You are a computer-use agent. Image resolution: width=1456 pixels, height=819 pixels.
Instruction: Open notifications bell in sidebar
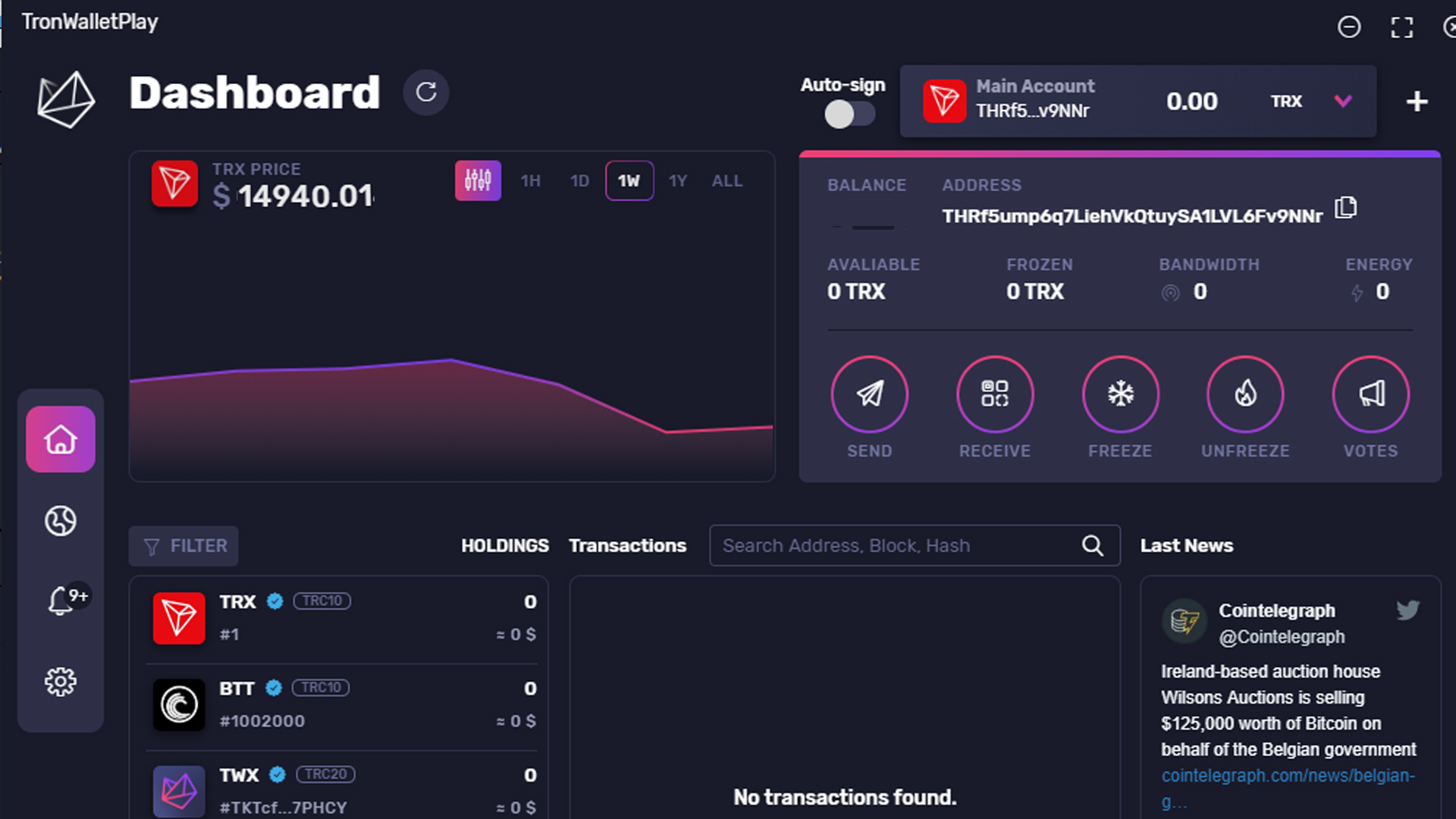[61, 601]
